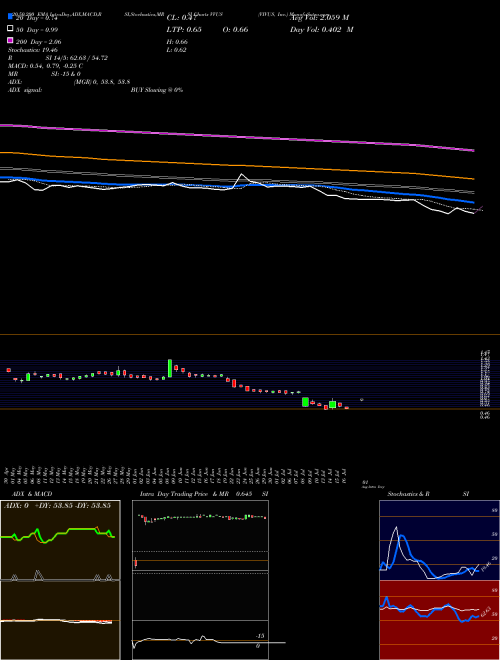Click the magenta 200 Day EMA legend swatch
500x660 pixels.
(10, 40)
